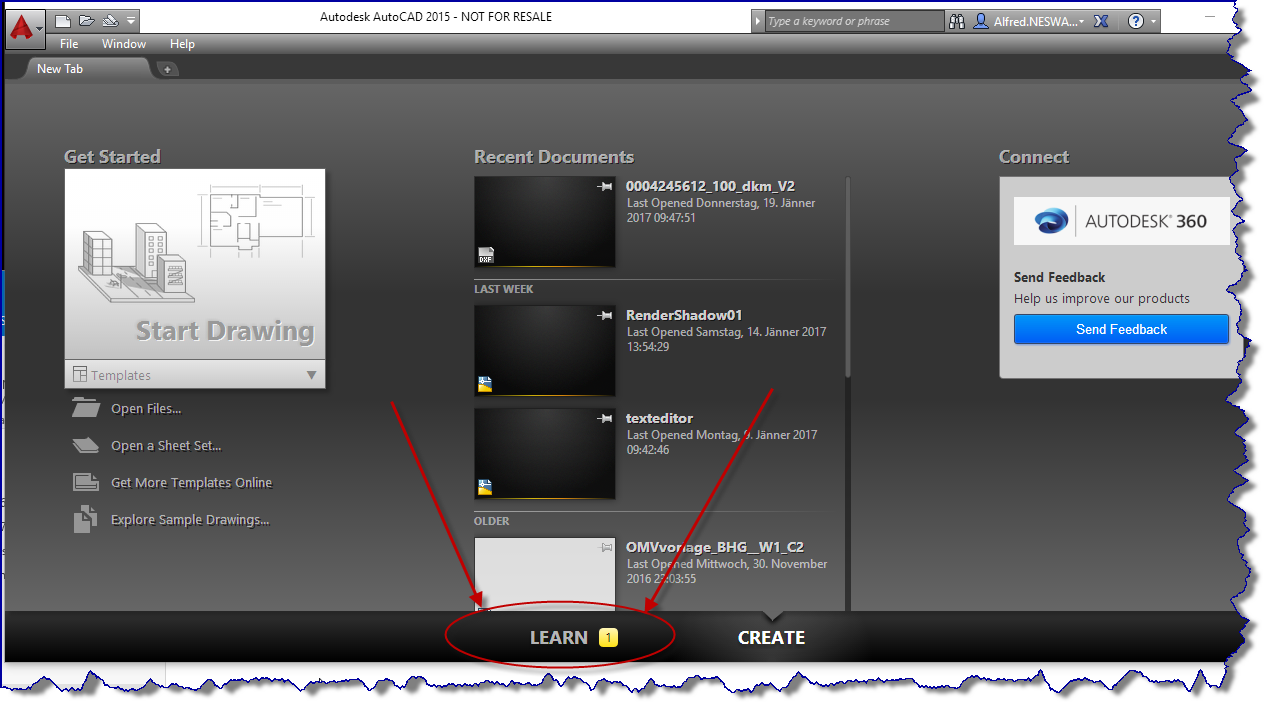Open the AutoCAD application menu
The height and width of the screenshot is (702, 1264).
point(26,27)
